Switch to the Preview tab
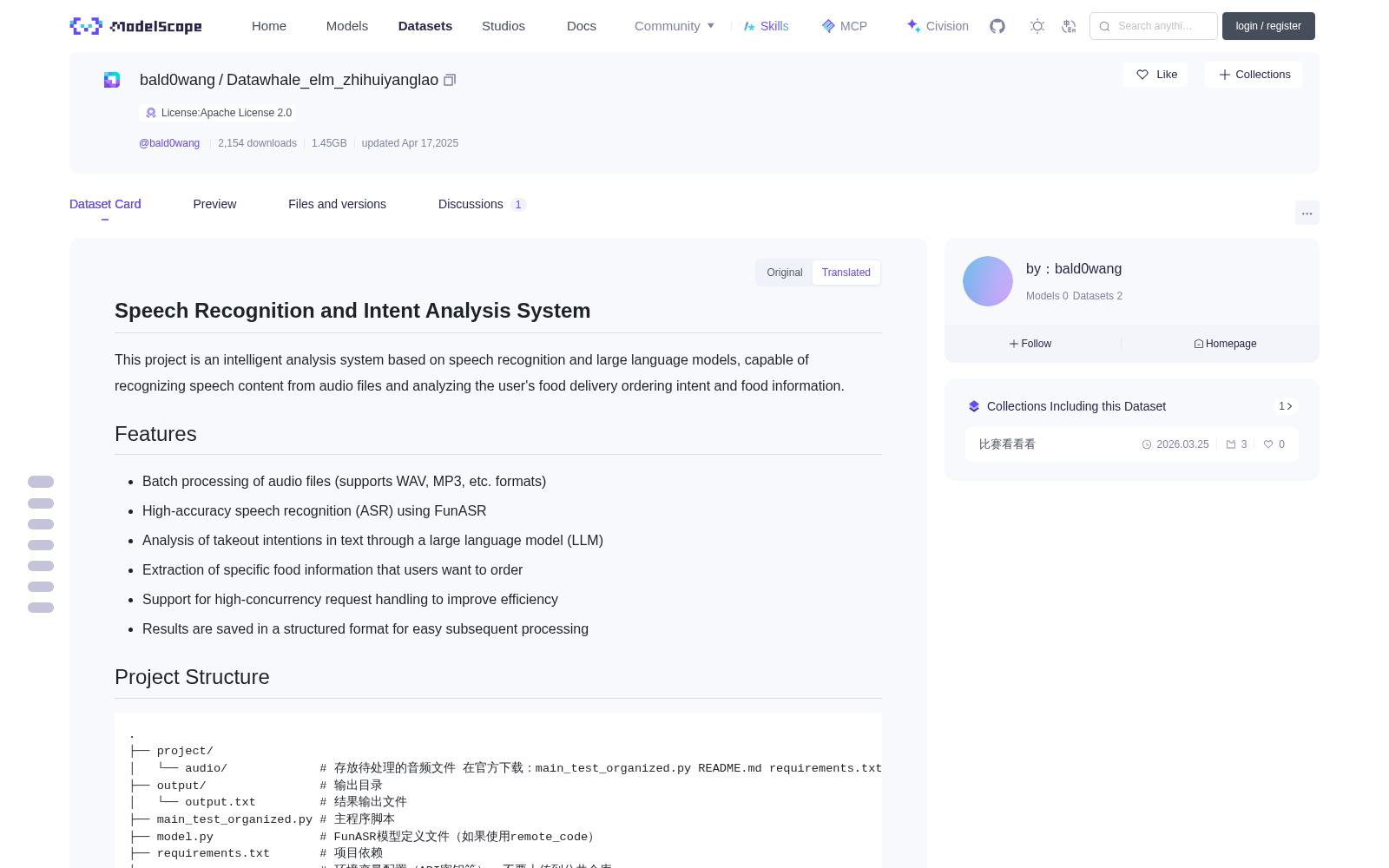 pyautogui.click(x=214, y=204)
